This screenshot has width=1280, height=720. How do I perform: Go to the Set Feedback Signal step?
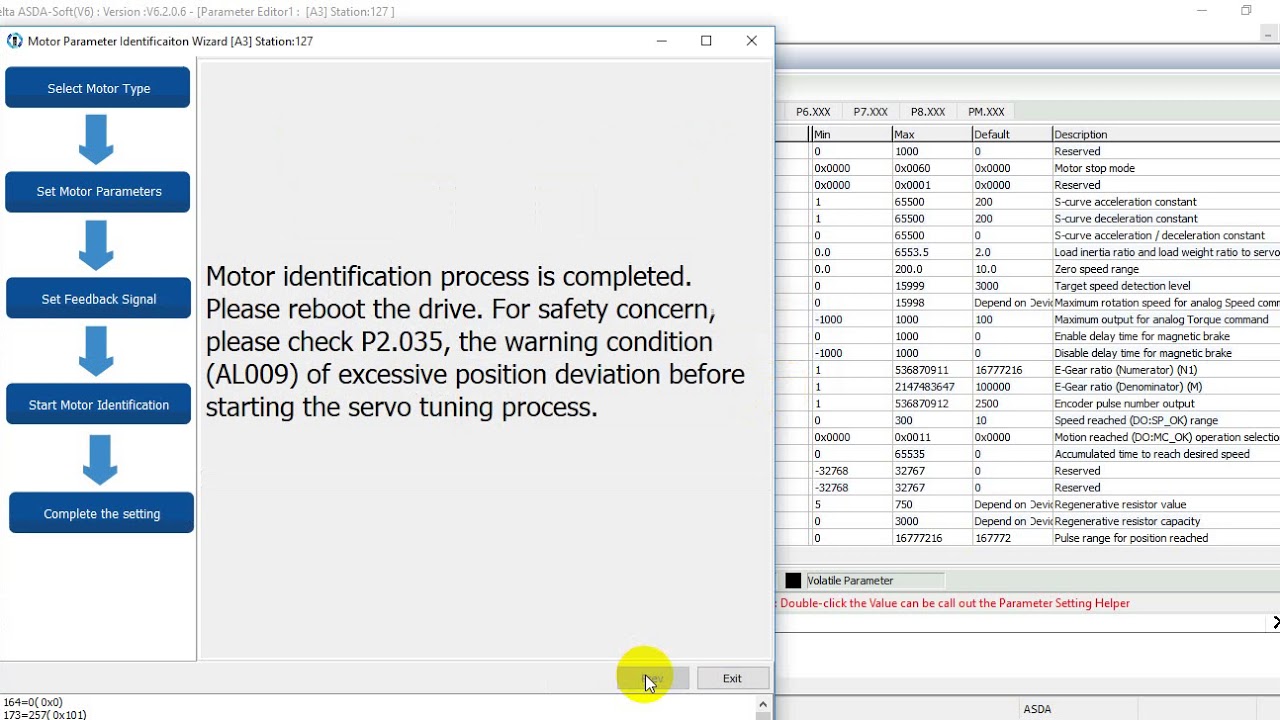pos(98,299)
